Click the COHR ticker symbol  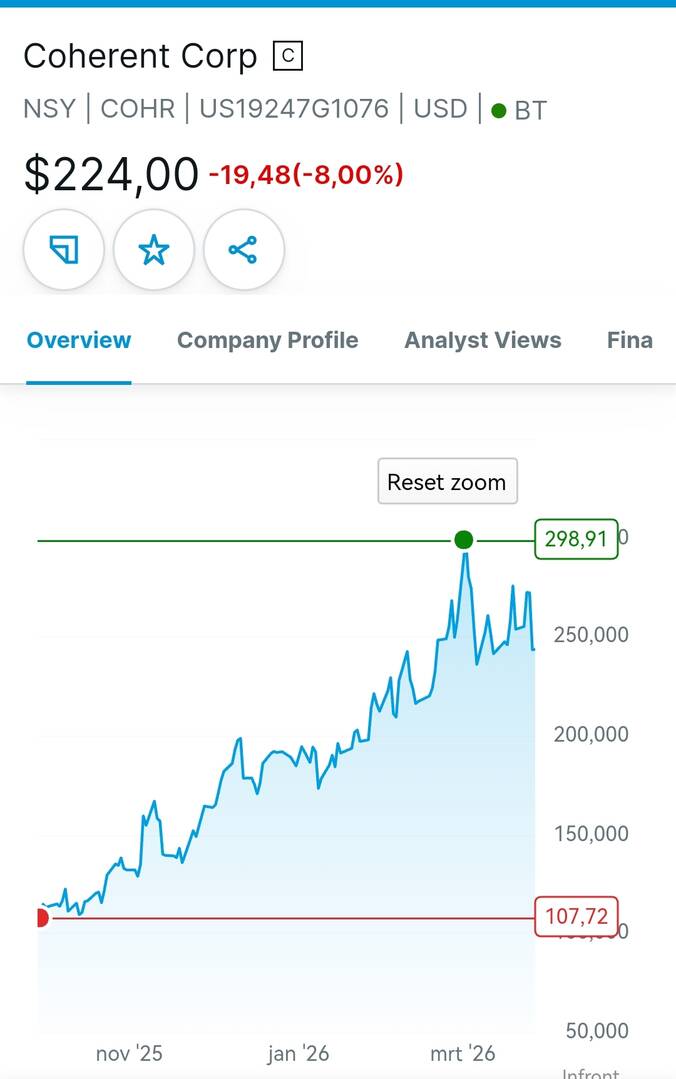[138, 109]
